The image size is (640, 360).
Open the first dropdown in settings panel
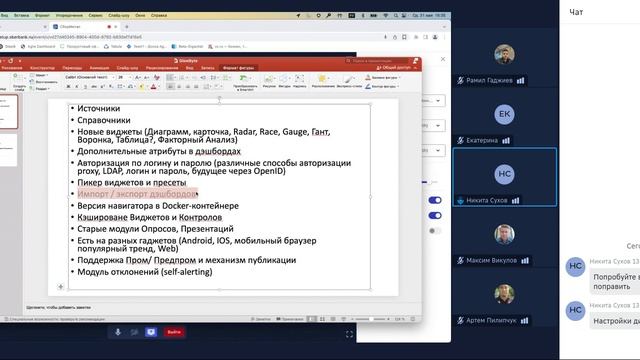(433, 100)
